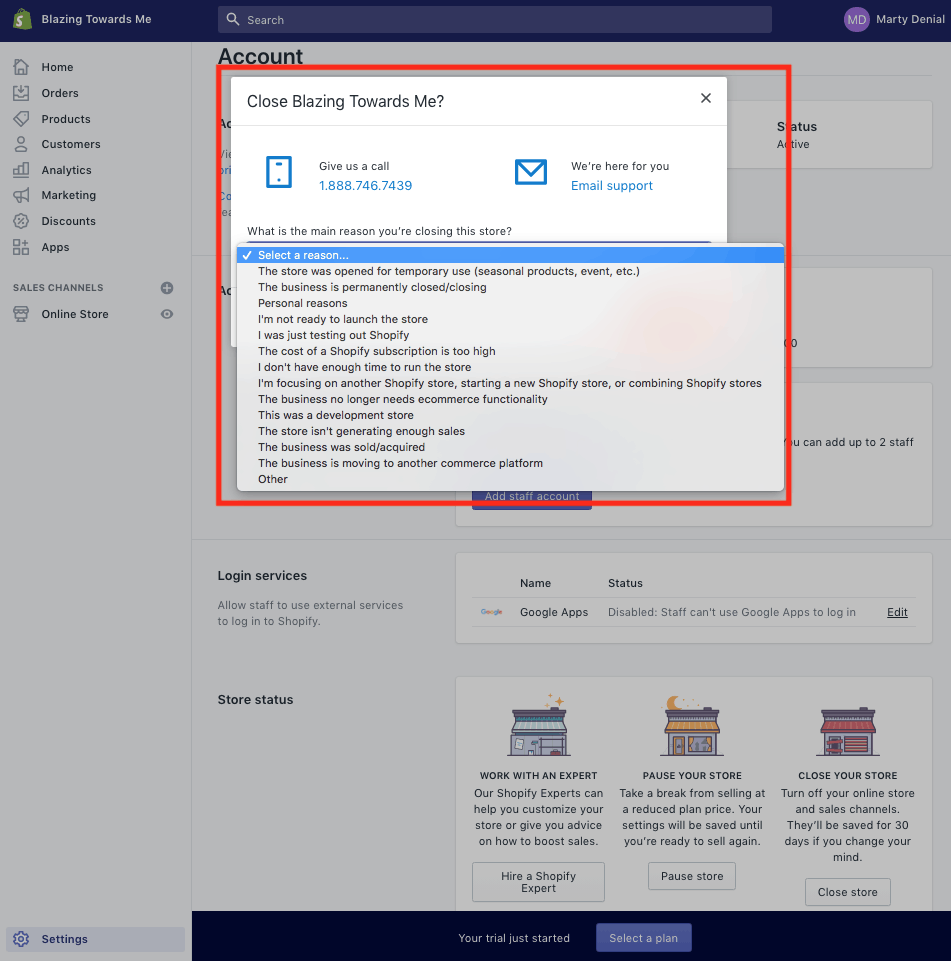Select 'The cost of a Shopify subscription is too high'
Viewport: 951px width, 961px height.
(x=510, y=351)
